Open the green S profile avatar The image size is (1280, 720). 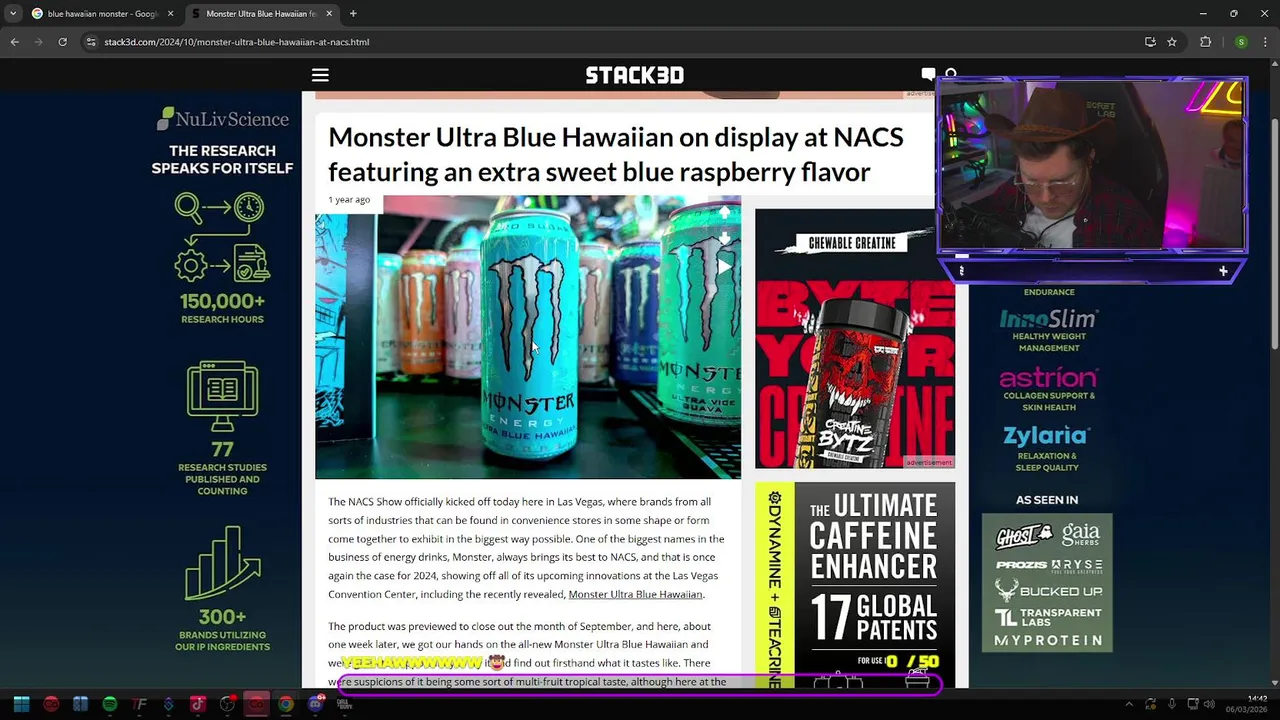click(1241, 42)
